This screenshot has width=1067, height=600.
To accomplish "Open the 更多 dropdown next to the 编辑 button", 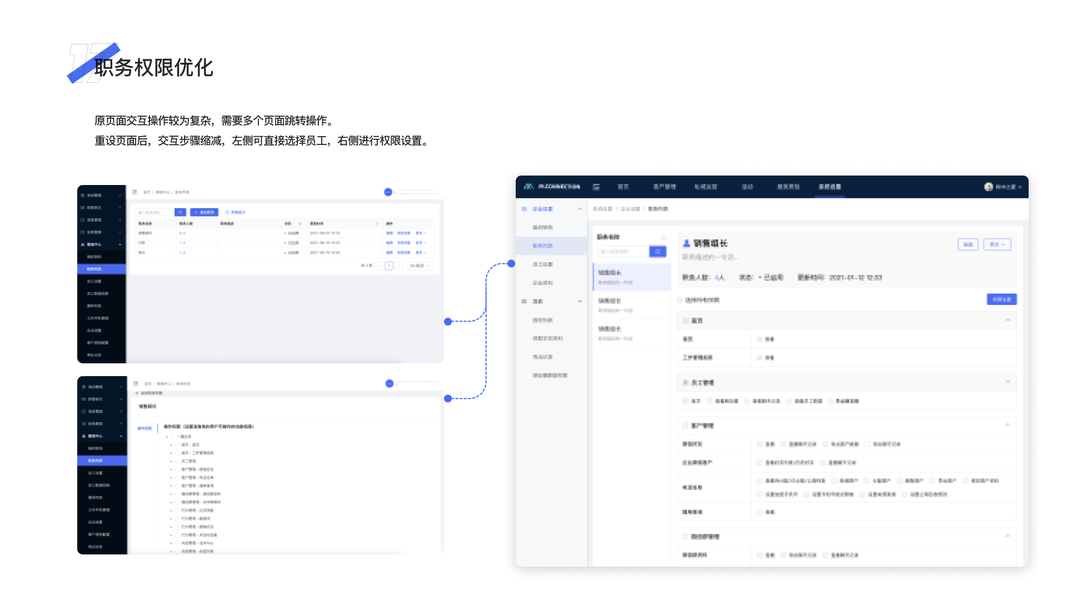I will click(x=998, y=244).
